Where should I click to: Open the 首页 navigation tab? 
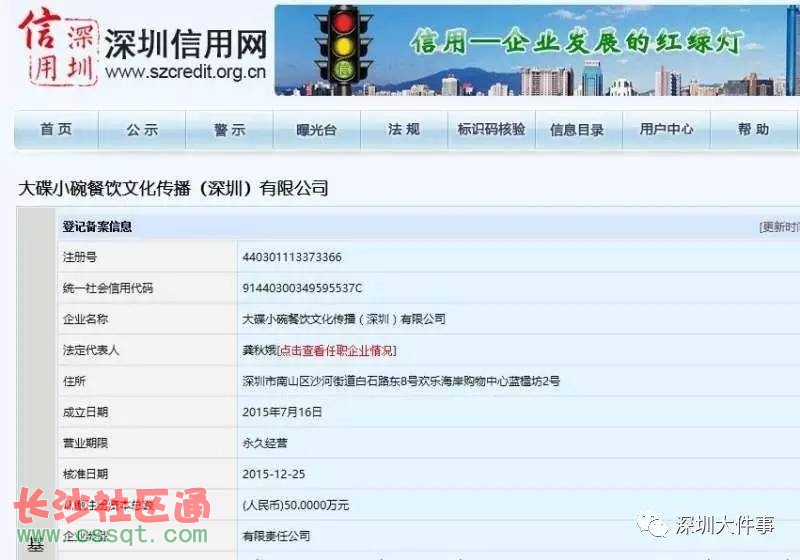(x=56, y=130)
